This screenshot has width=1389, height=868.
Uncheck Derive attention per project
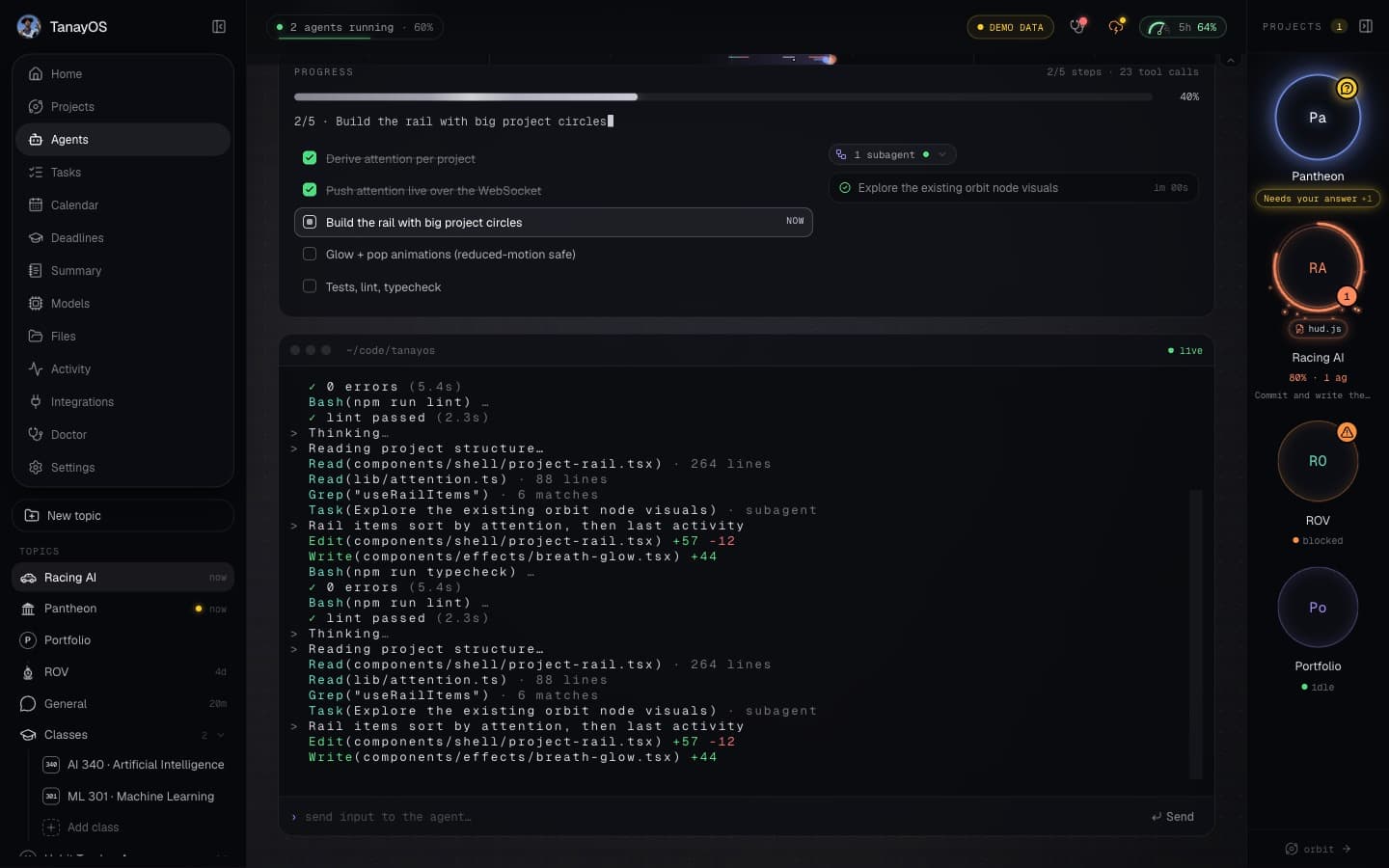pos(310,158)
